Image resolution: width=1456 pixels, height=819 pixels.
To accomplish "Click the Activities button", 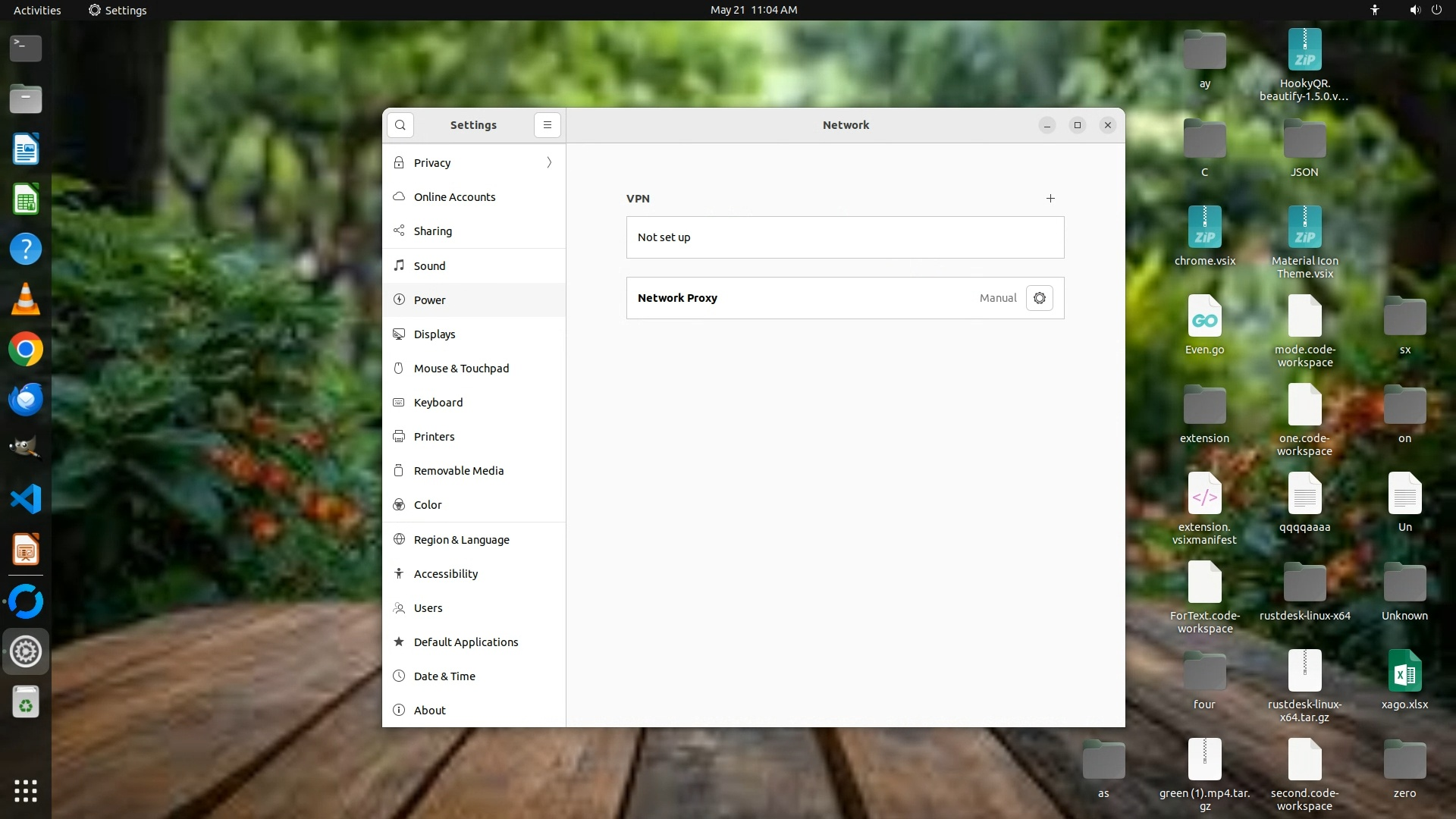I will click(37, 10).
